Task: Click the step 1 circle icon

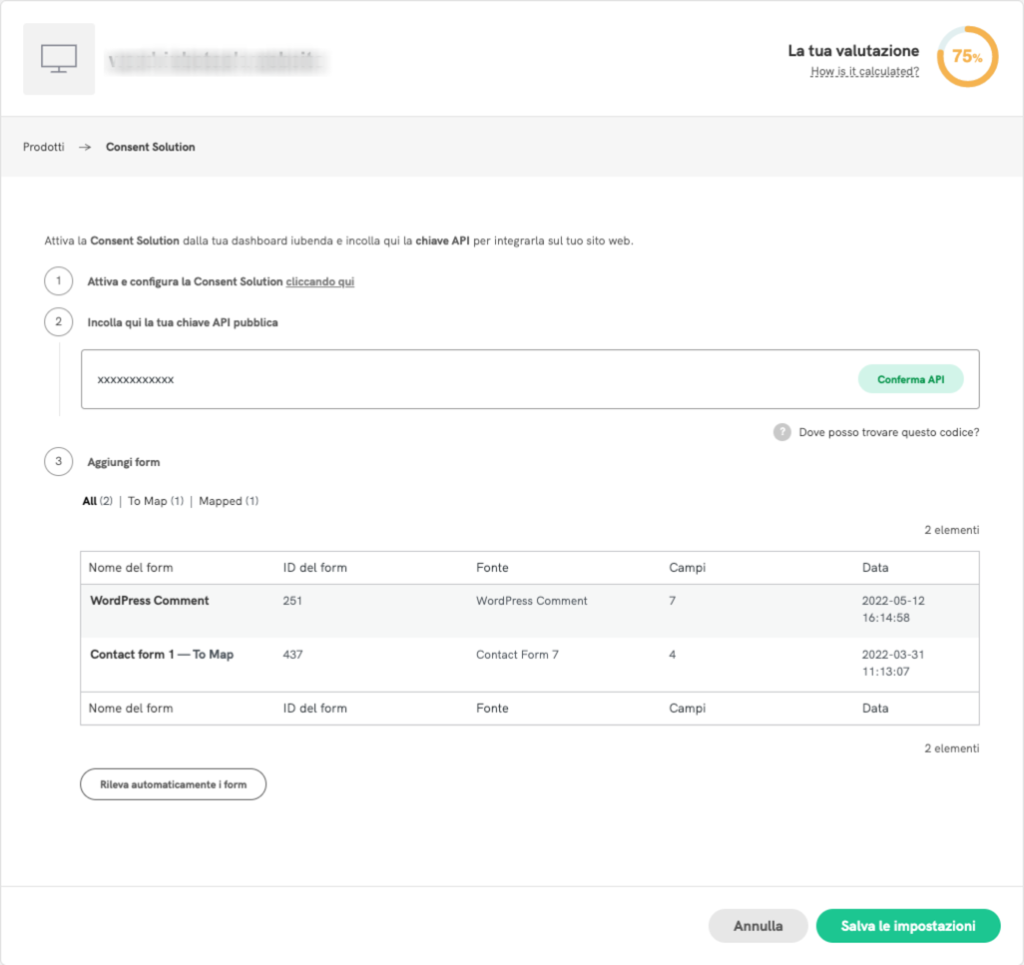Action: point(59,282)
